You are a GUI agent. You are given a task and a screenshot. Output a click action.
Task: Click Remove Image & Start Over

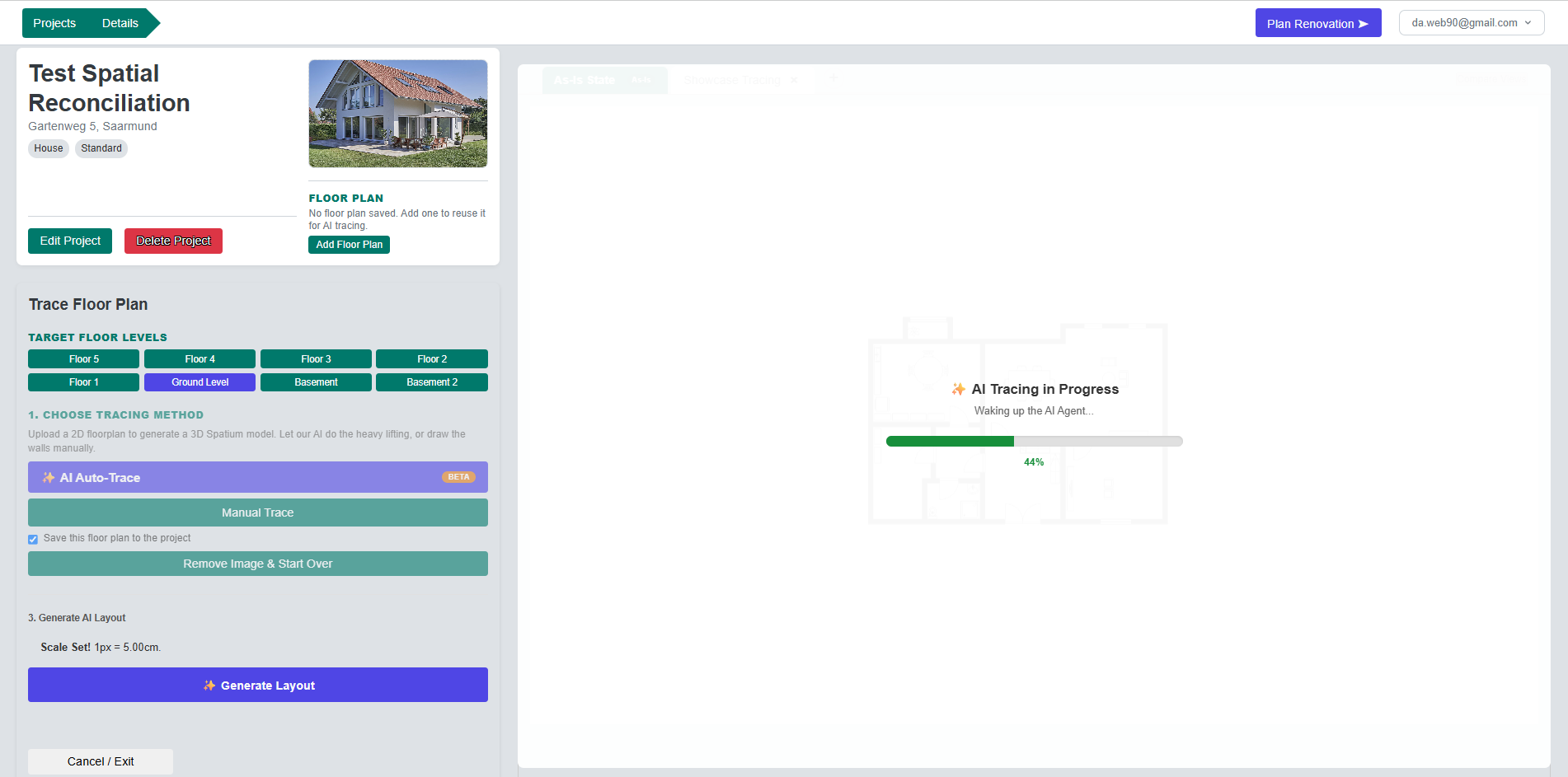pos(258,564)
